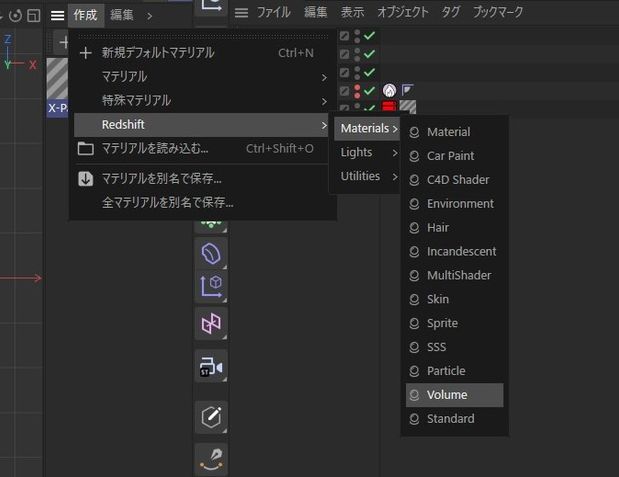Click the square corner tag icon

point(407,90)
